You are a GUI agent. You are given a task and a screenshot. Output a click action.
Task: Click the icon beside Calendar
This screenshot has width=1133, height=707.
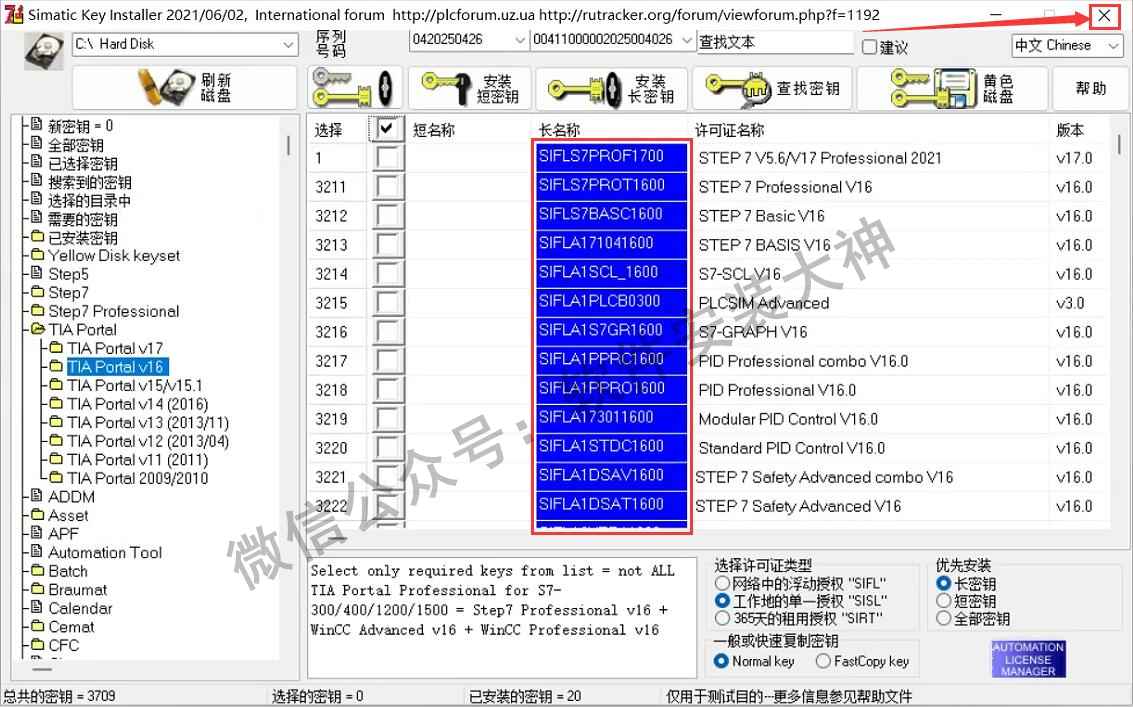[x=38, y=607]
